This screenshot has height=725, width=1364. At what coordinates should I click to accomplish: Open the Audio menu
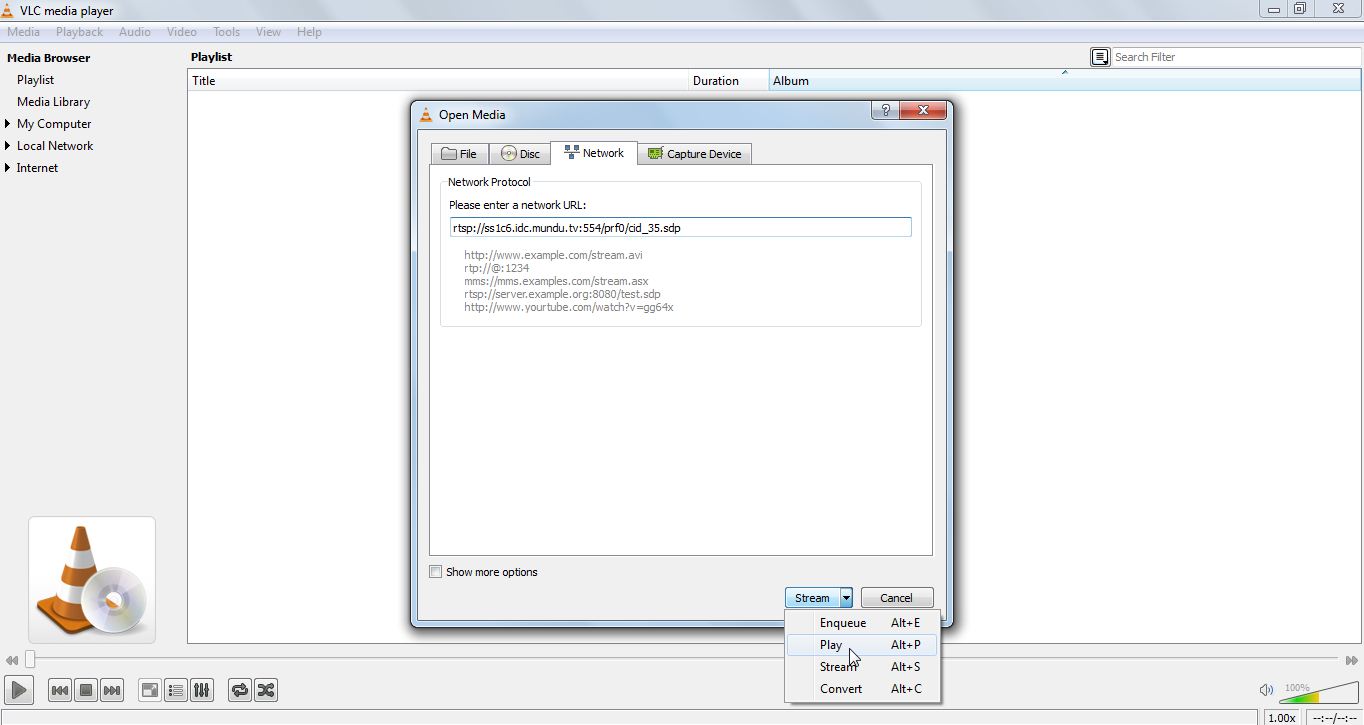pyautogui.click(x=135, y=32)
